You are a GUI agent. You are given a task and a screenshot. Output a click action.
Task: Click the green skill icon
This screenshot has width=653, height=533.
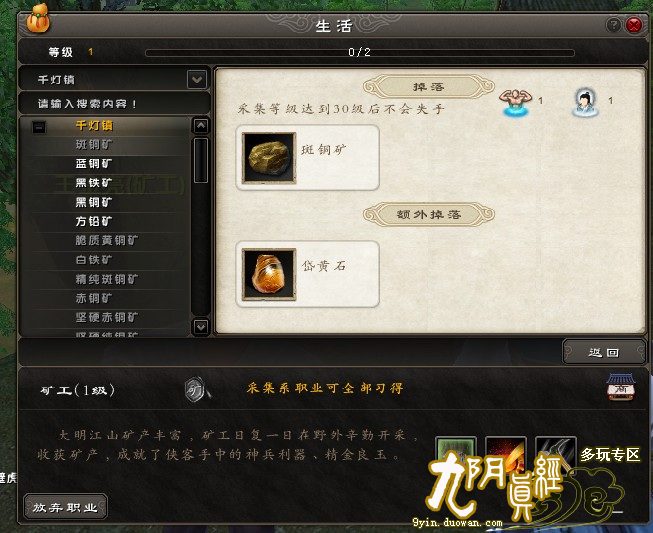(x=456, y=454)
